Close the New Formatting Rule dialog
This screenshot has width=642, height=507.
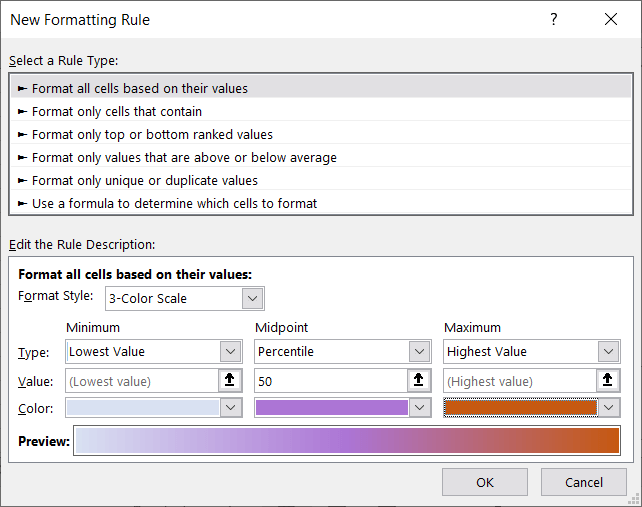pos(611,19)
